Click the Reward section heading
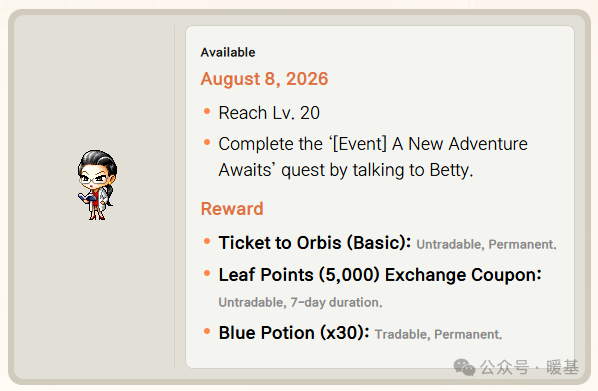598x391 pixels. tap(232, 209)
